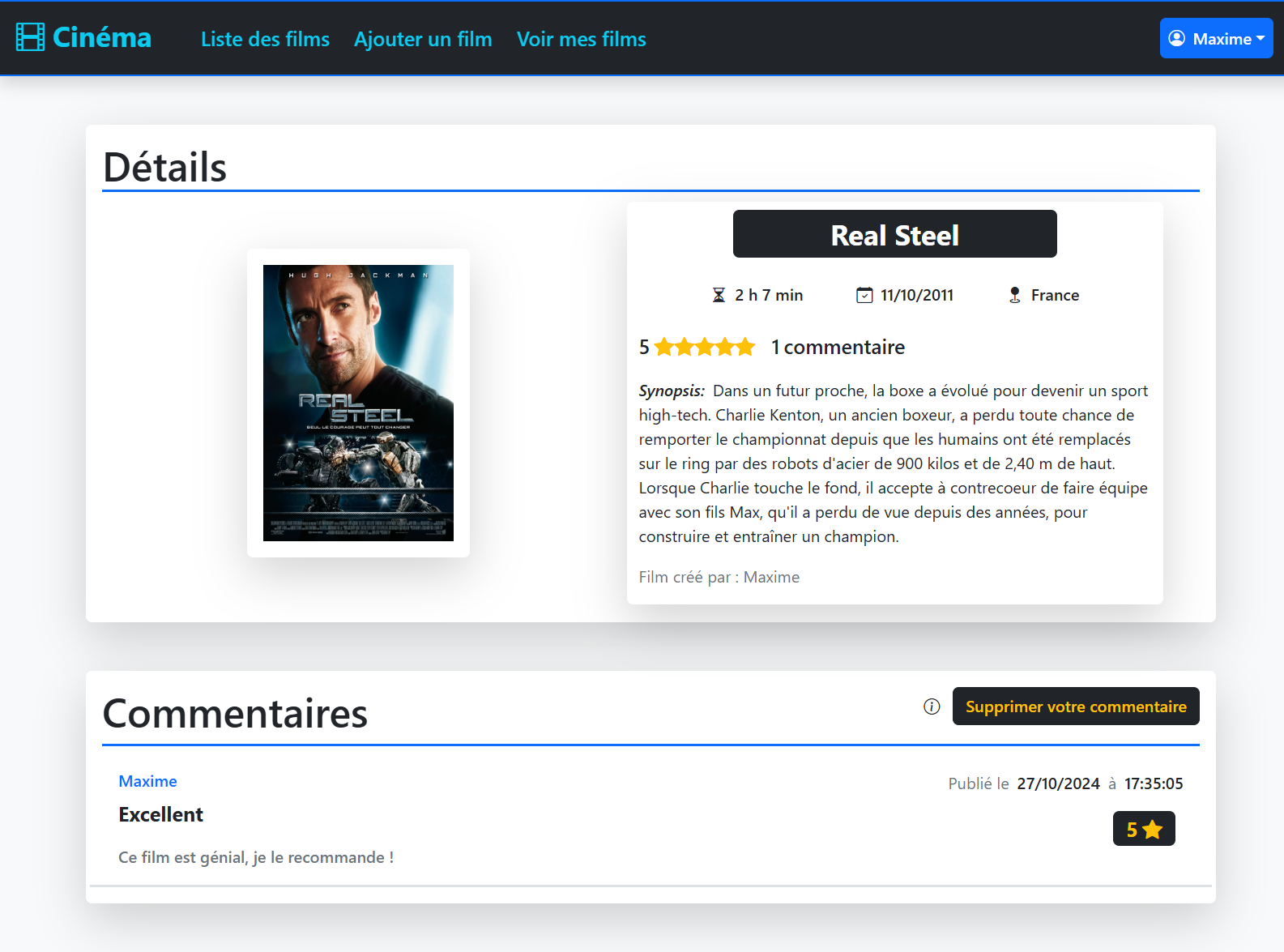1284x952 pixels.
Task: Click the Real Steel movie poster
Action: tap(358, 403)
